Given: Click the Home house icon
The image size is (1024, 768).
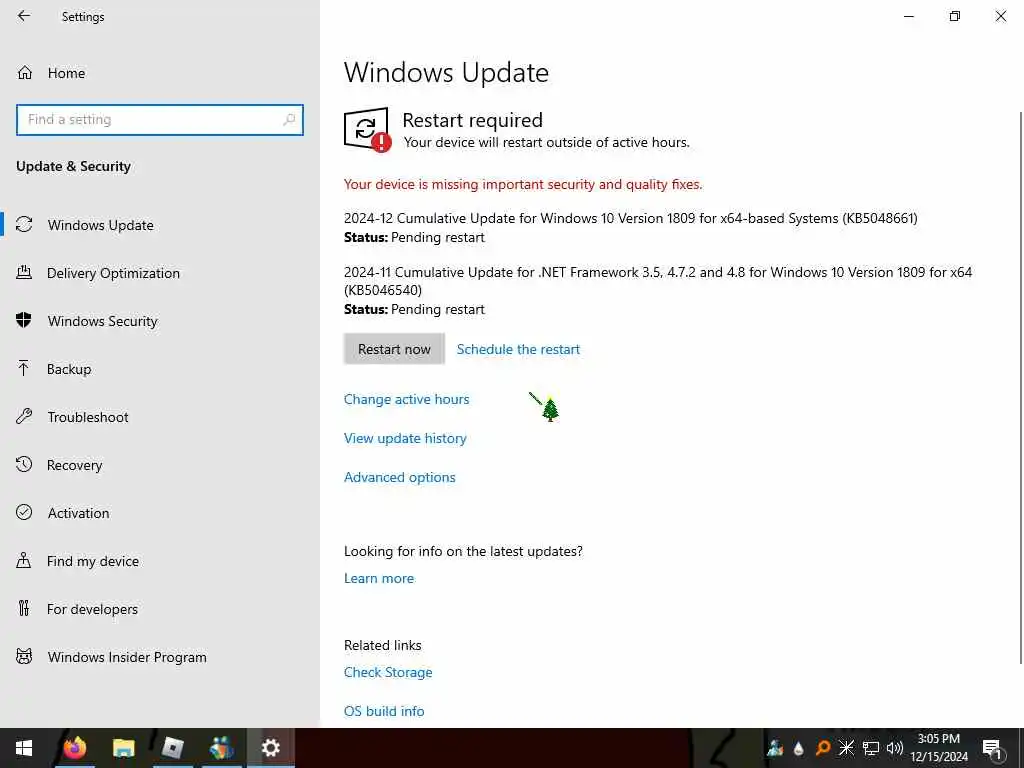Looking at the screenshot, I should [25, 72].
